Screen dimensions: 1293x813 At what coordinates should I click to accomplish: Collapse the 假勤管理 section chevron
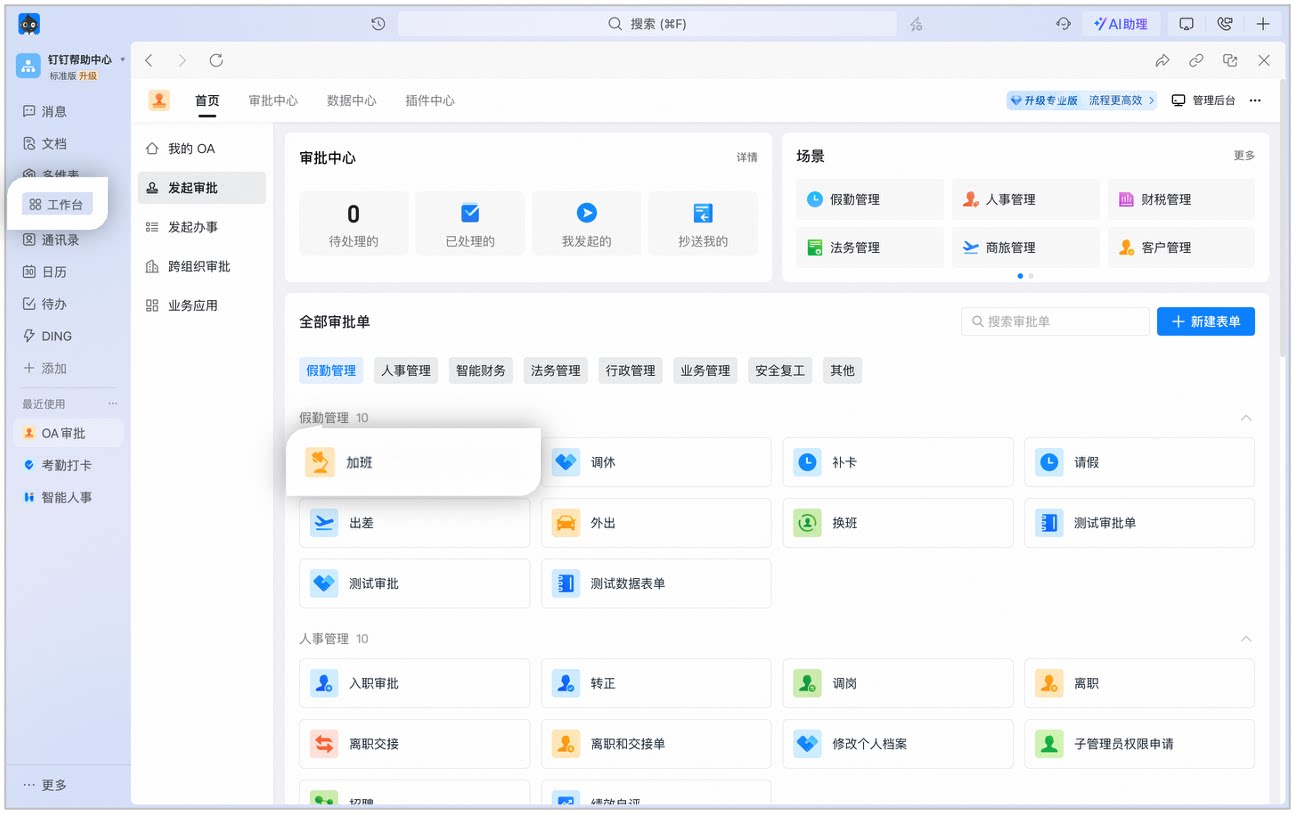tap(1246, 418)
